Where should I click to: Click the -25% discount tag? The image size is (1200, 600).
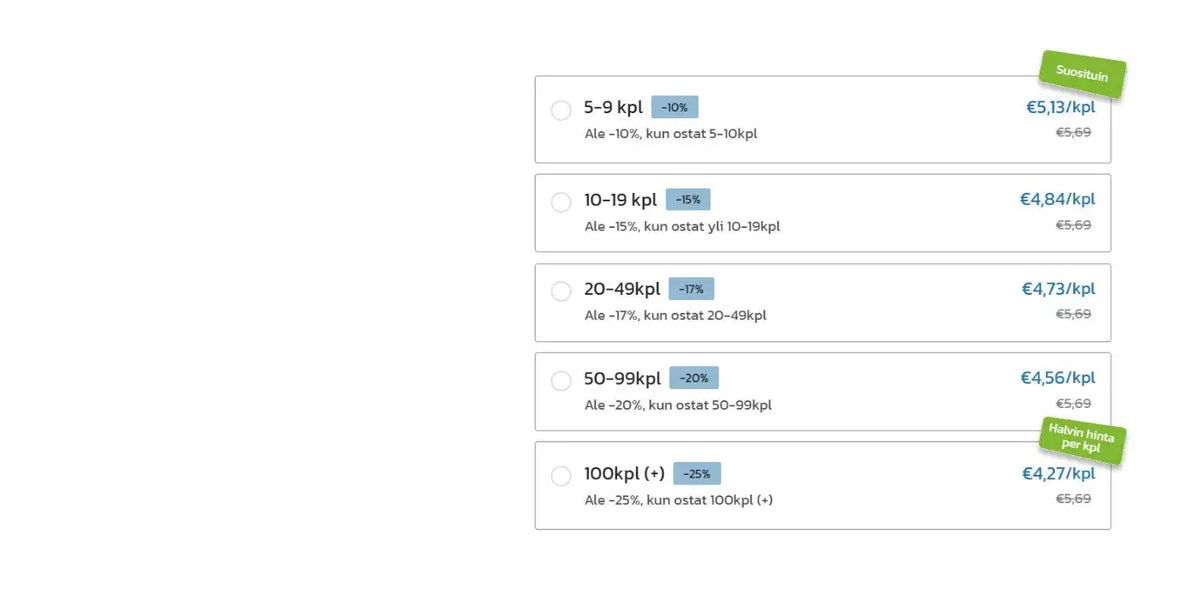pos(697,474)
